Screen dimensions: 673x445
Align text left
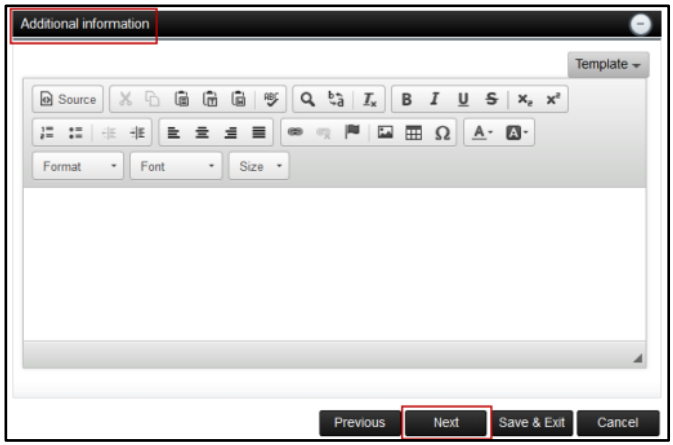pos(173,133)
